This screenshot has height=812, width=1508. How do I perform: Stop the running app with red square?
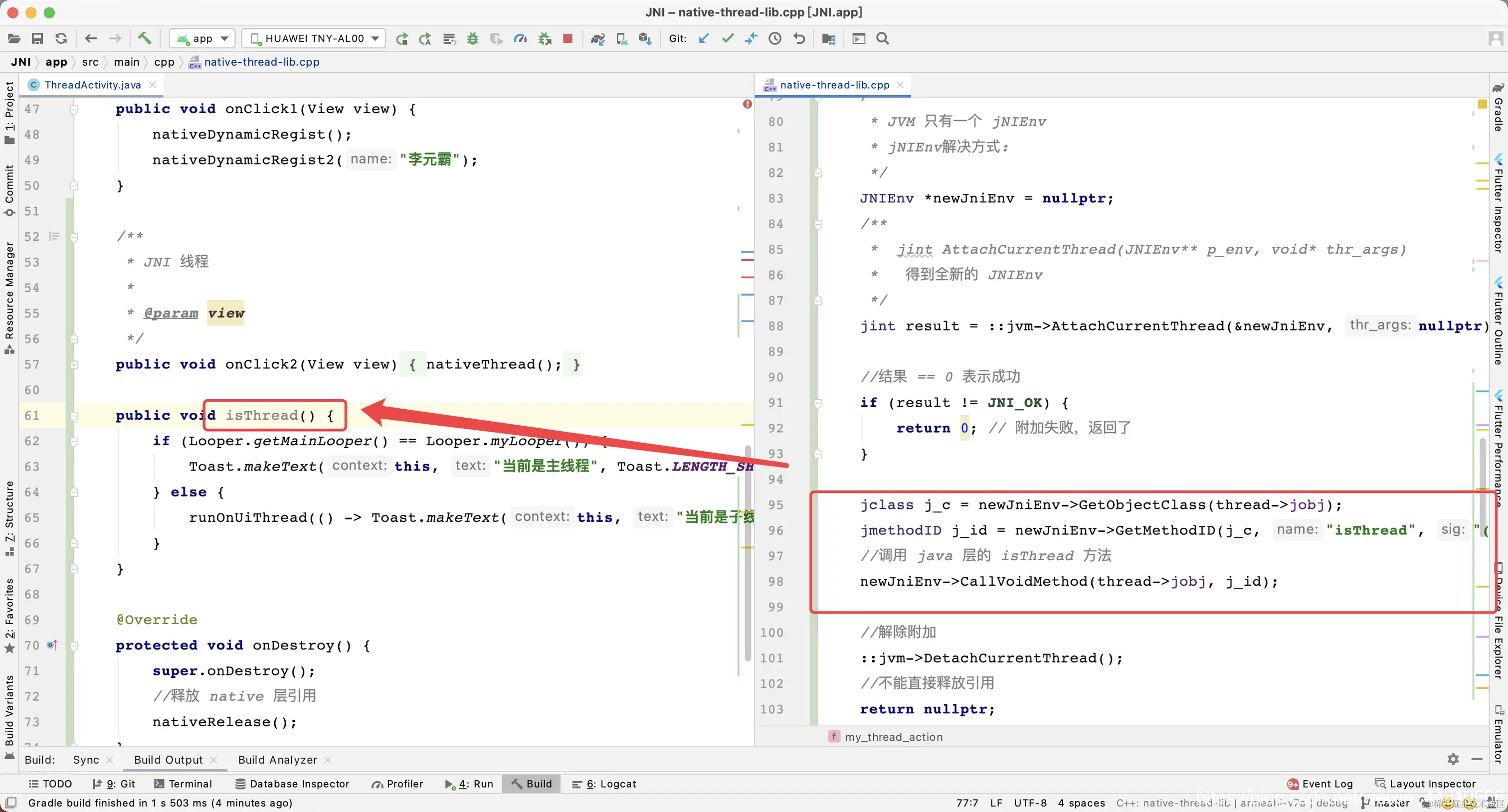[x=567, y=38]
